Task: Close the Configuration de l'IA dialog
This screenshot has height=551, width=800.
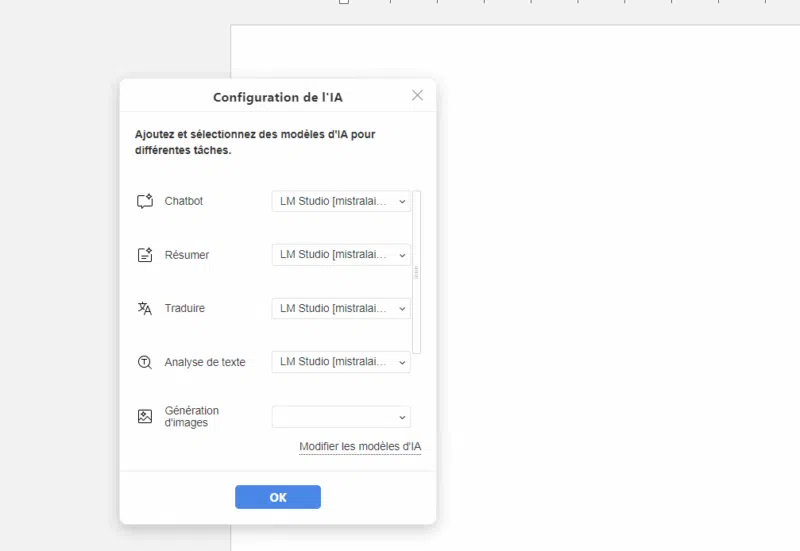Action: click(417, 95)
